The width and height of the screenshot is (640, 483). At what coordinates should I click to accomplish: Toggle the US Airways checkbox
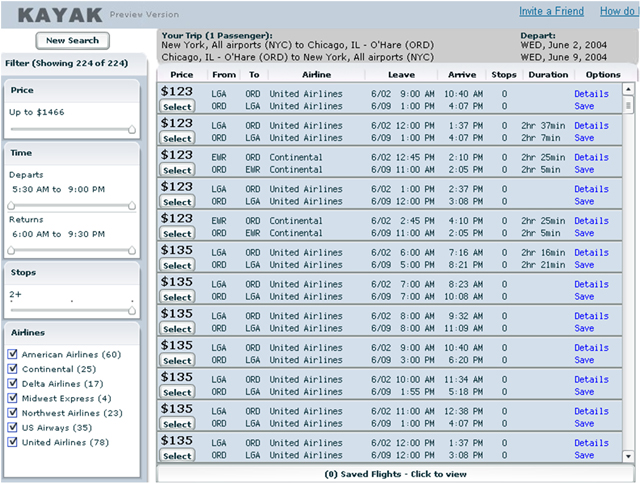13,427
